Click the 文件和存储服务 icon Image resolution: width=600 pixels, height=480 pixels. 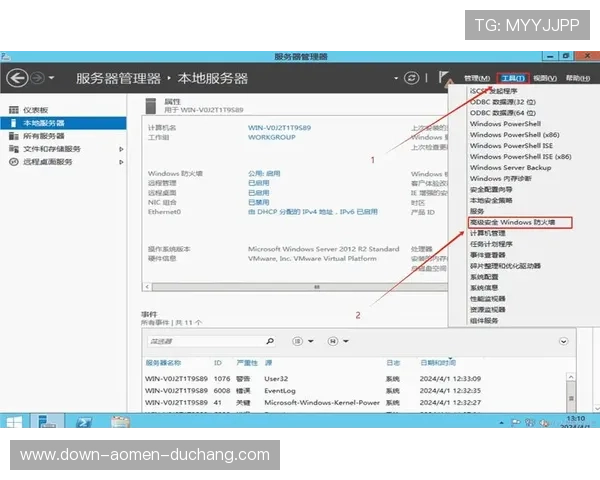click(14, 149)
